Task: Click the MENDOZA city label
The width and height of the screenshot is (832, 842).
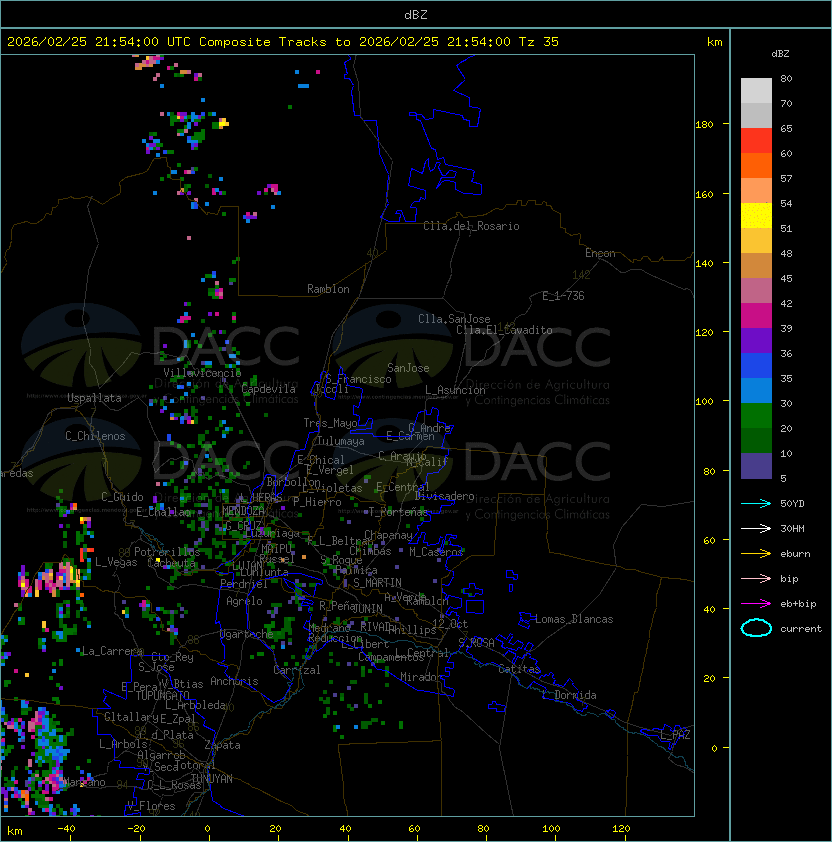Action: 243,511
